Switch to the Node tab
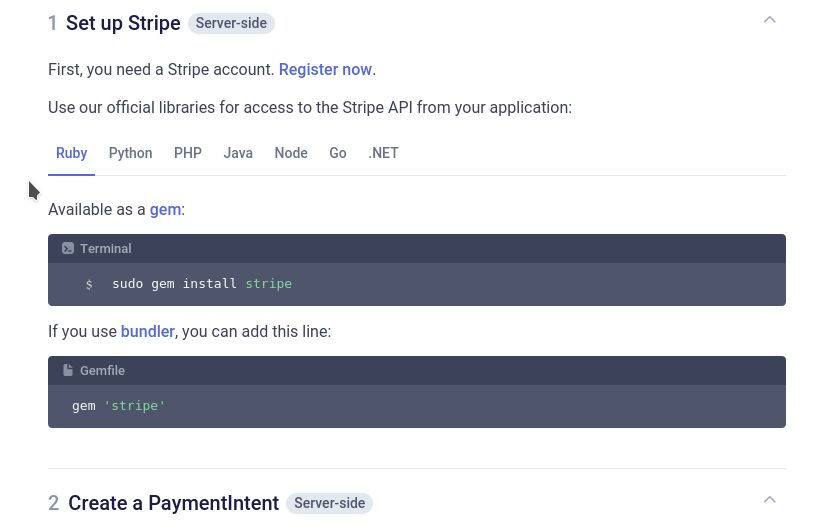Viewport: 822px width, 531px height. (291, 153)
